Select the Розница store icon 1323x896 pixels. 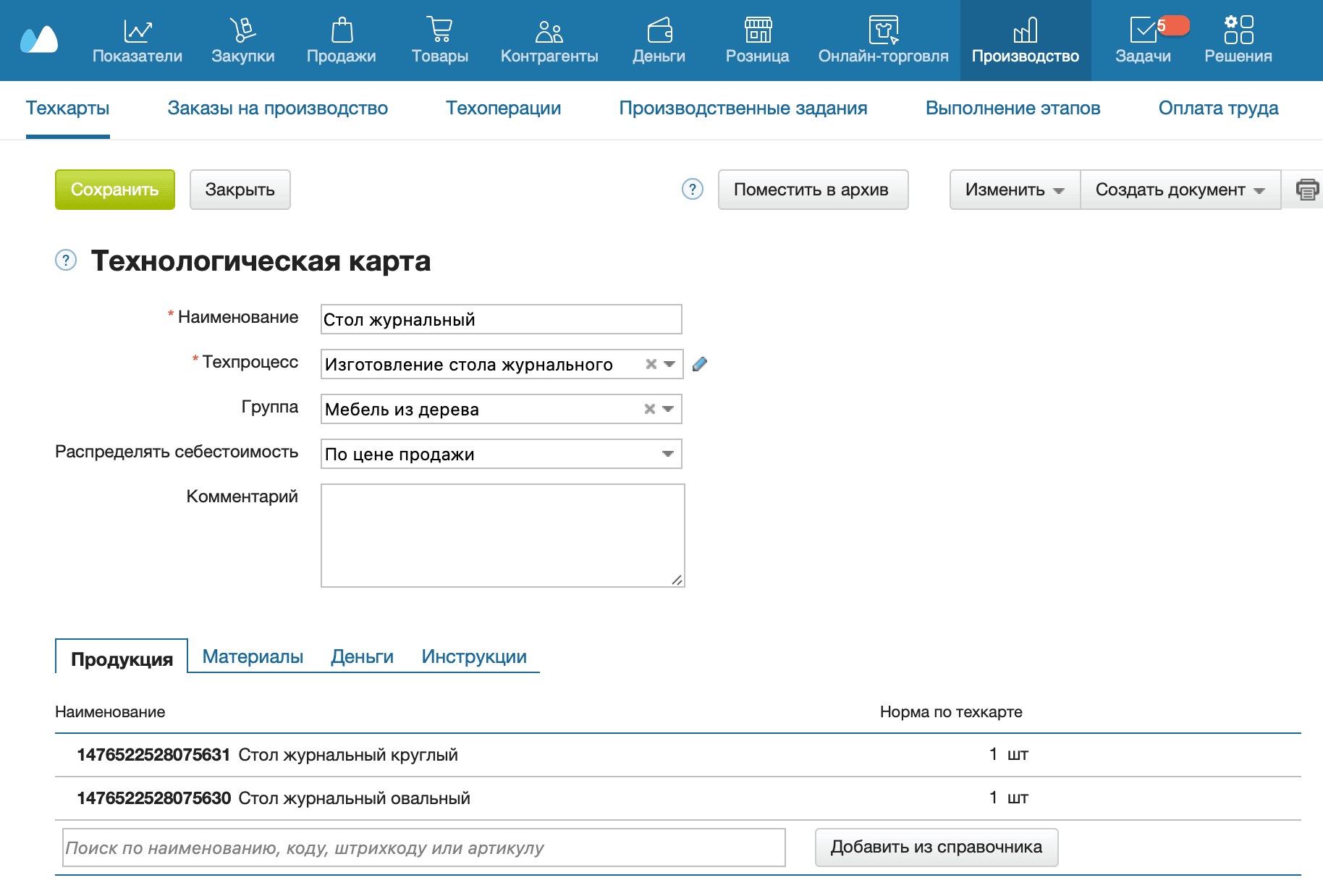(x=757, y=30)
